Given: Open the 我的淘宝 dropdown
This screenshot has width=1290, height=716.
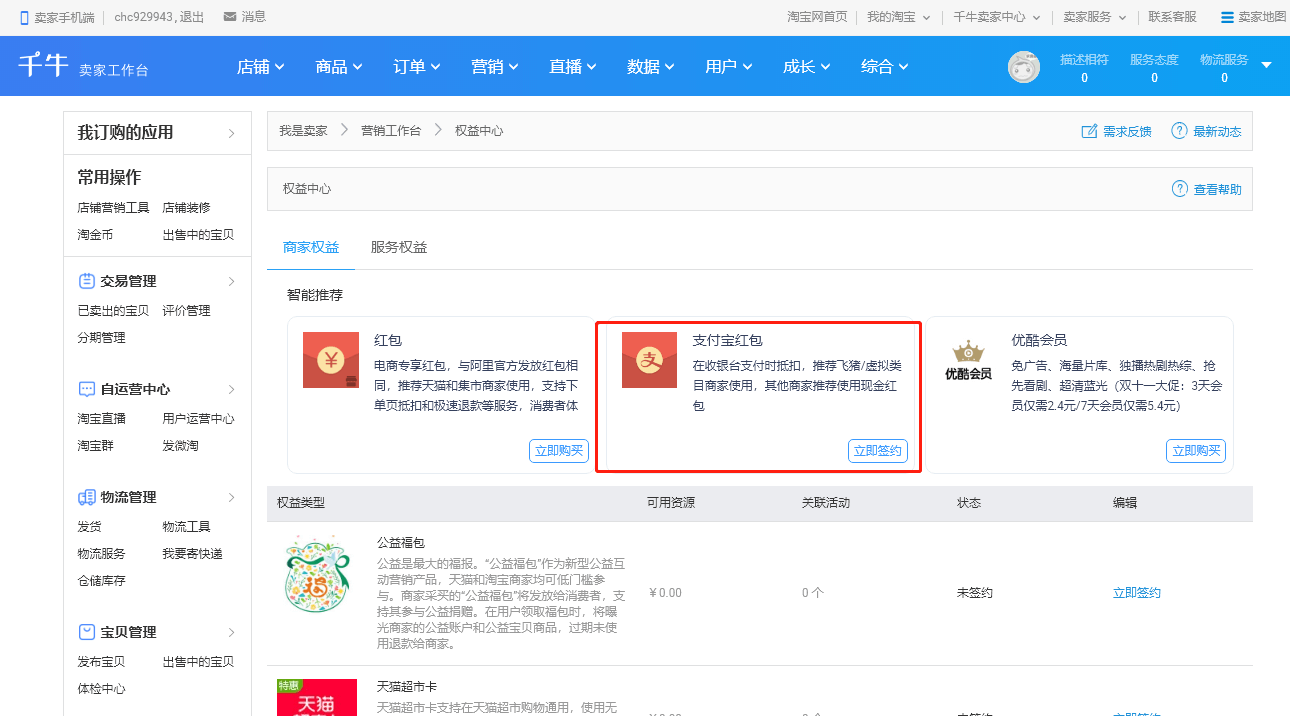Looking at the screenshot, I should (898, 17).
